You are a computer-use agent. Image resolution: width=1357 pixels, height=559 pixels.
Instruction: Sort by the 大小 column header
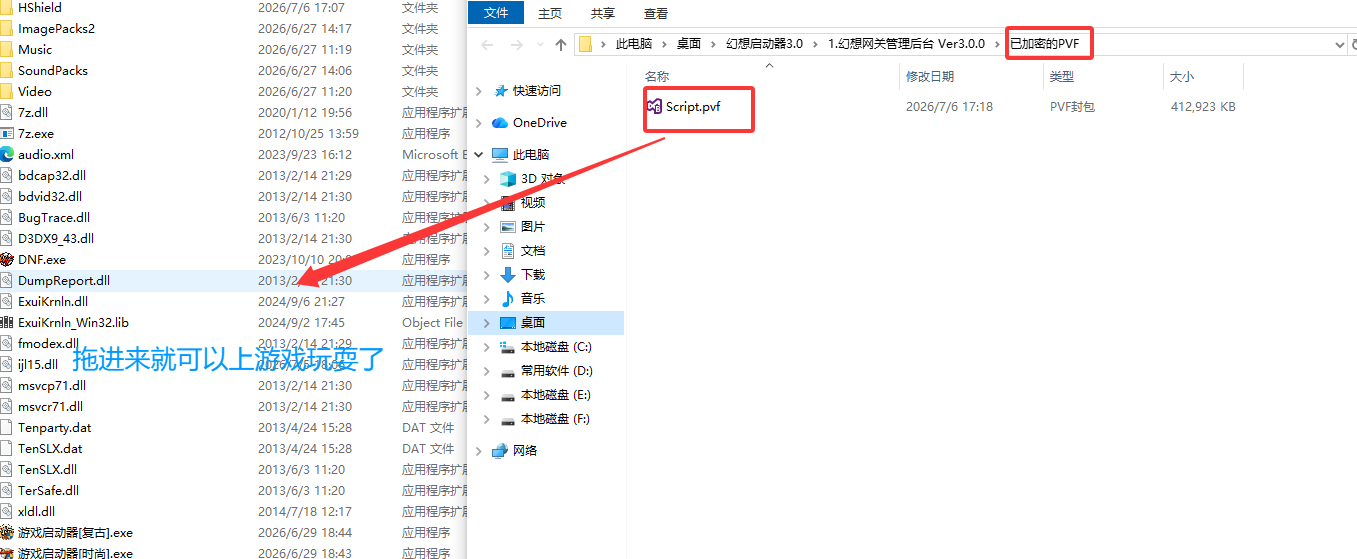(x=1182, y=76)
